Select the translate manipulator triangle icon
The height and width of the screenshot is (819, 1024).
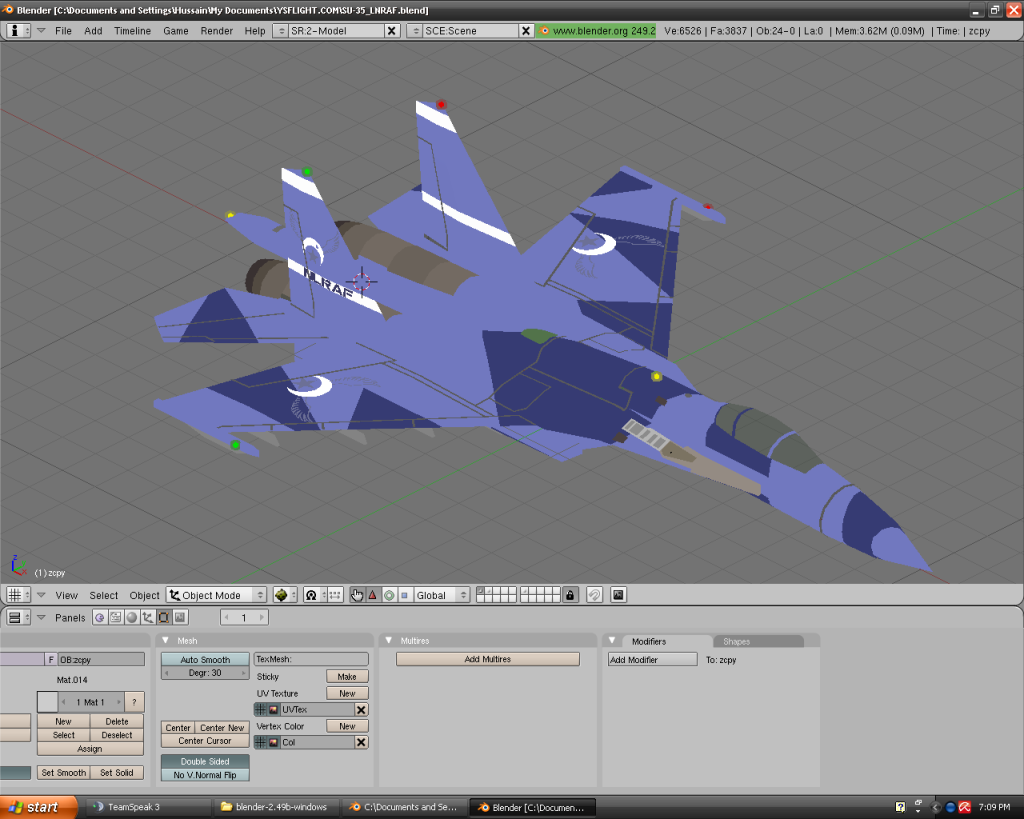[x=373, y=595]
